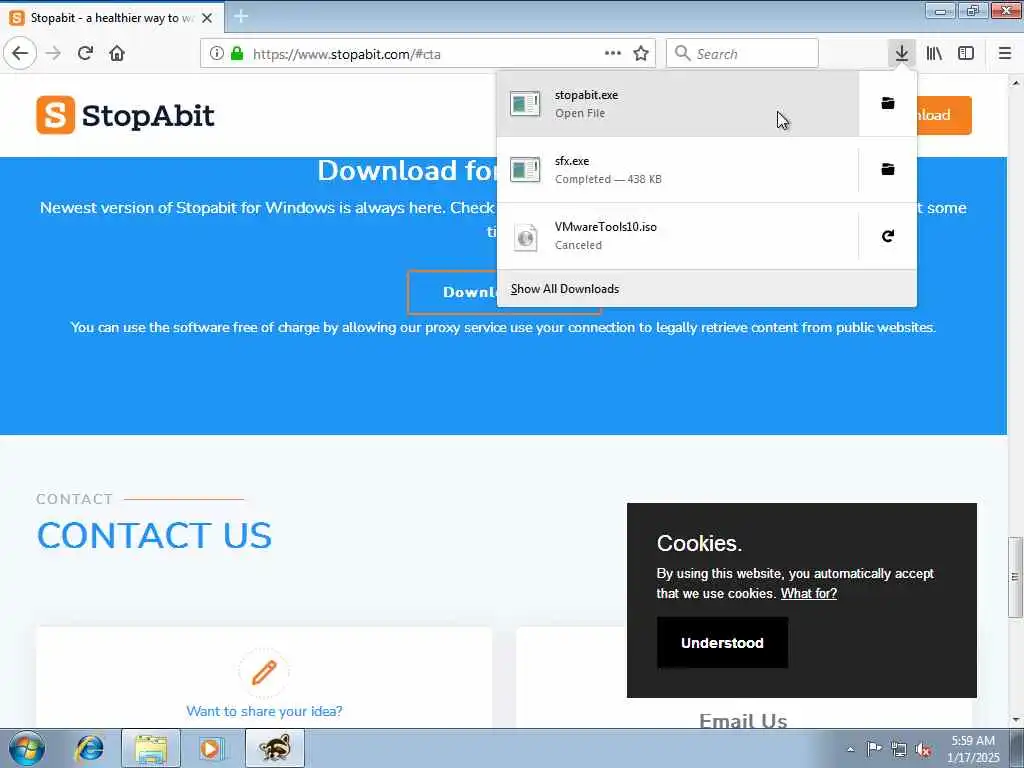
Task: Reload the current page
Action: coord(86,54)
